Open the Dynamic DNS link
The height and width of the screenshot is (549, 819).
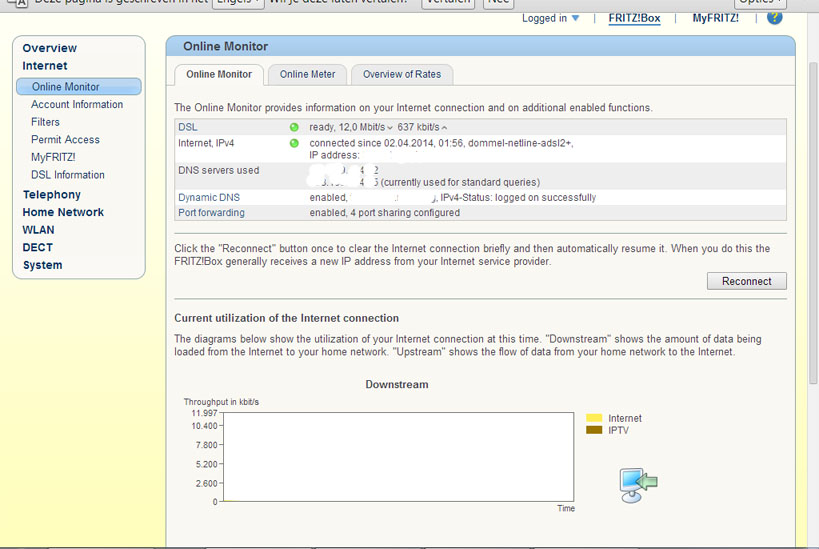point(209,197)
